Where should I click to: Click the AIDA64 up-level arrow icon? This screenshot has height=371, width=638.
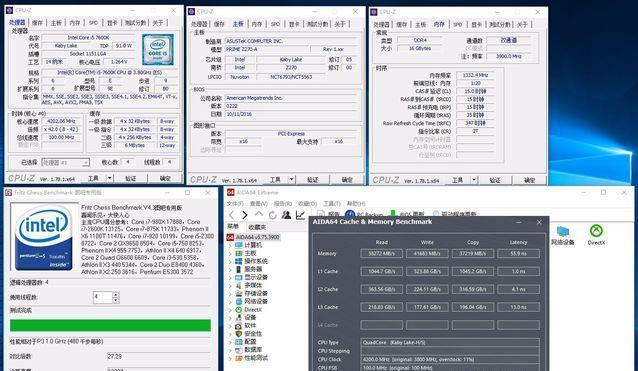[x=258, y=214]
